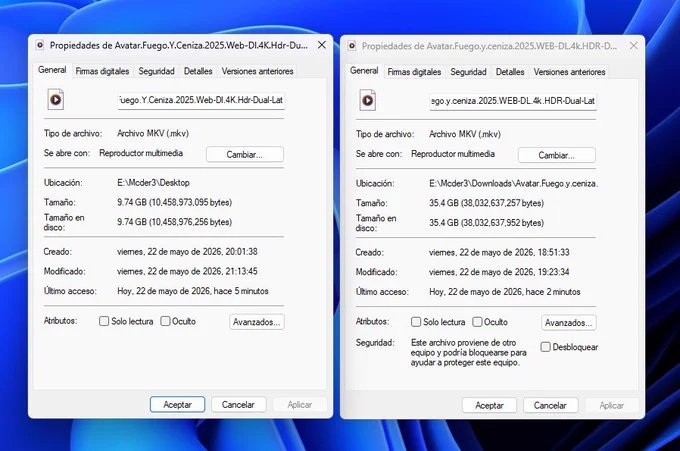Click size value 9.74 GB (10,458,973,095 bytes)
The image size is (680, 451).
click(x=174, y=203)
